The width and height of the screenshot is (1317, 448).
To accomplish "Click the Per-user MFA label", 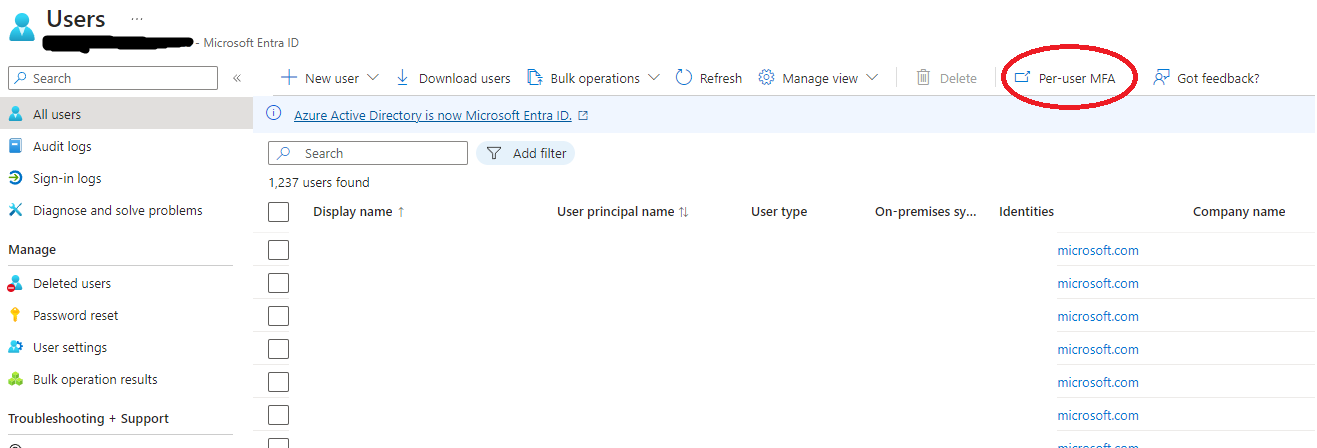I will click(x=1077, y=78).
